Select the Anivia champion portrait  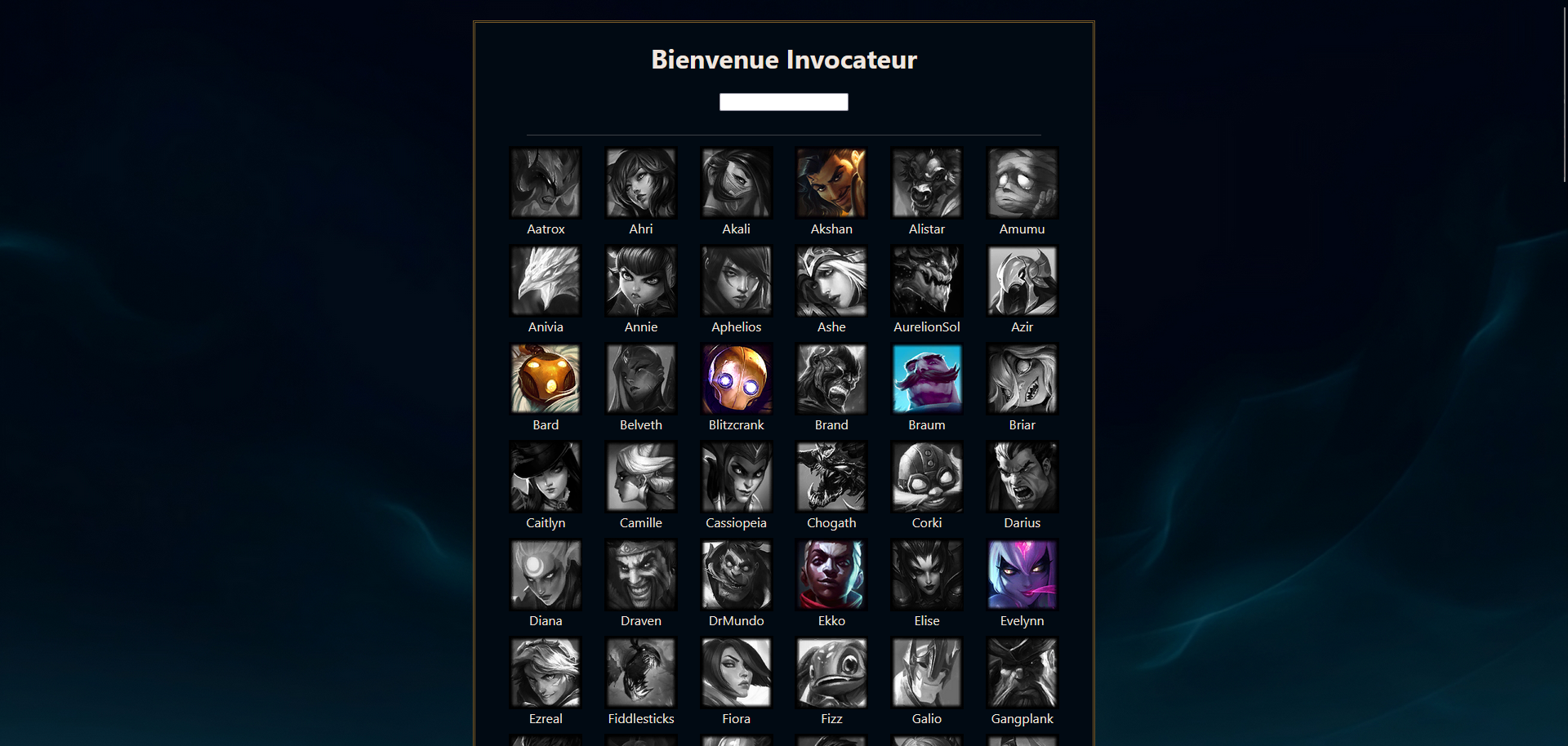click(x=546, y=281)
